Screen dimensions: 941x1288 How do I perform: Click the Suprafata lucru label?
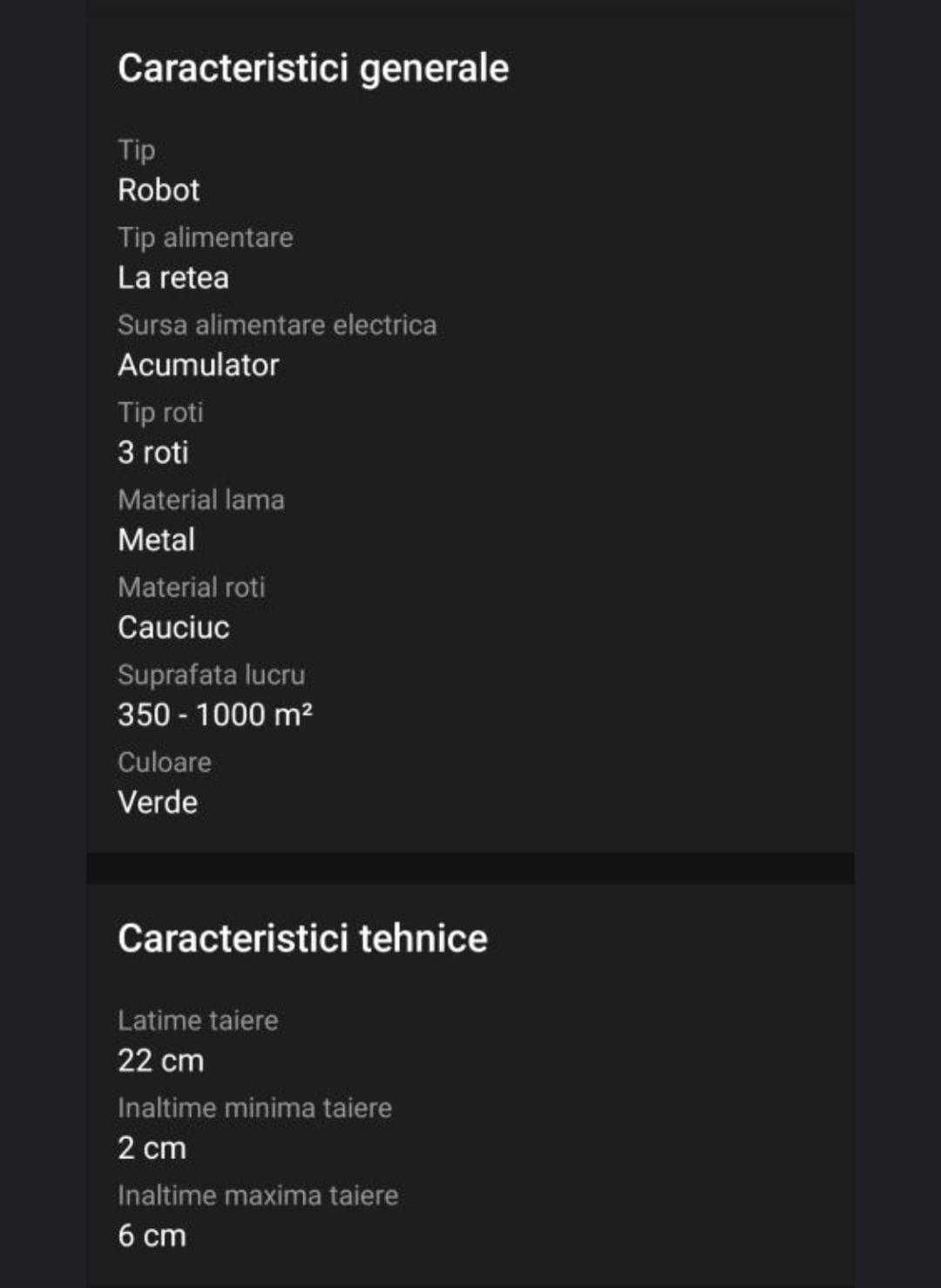pyautogui.click(x=212, y=675)
